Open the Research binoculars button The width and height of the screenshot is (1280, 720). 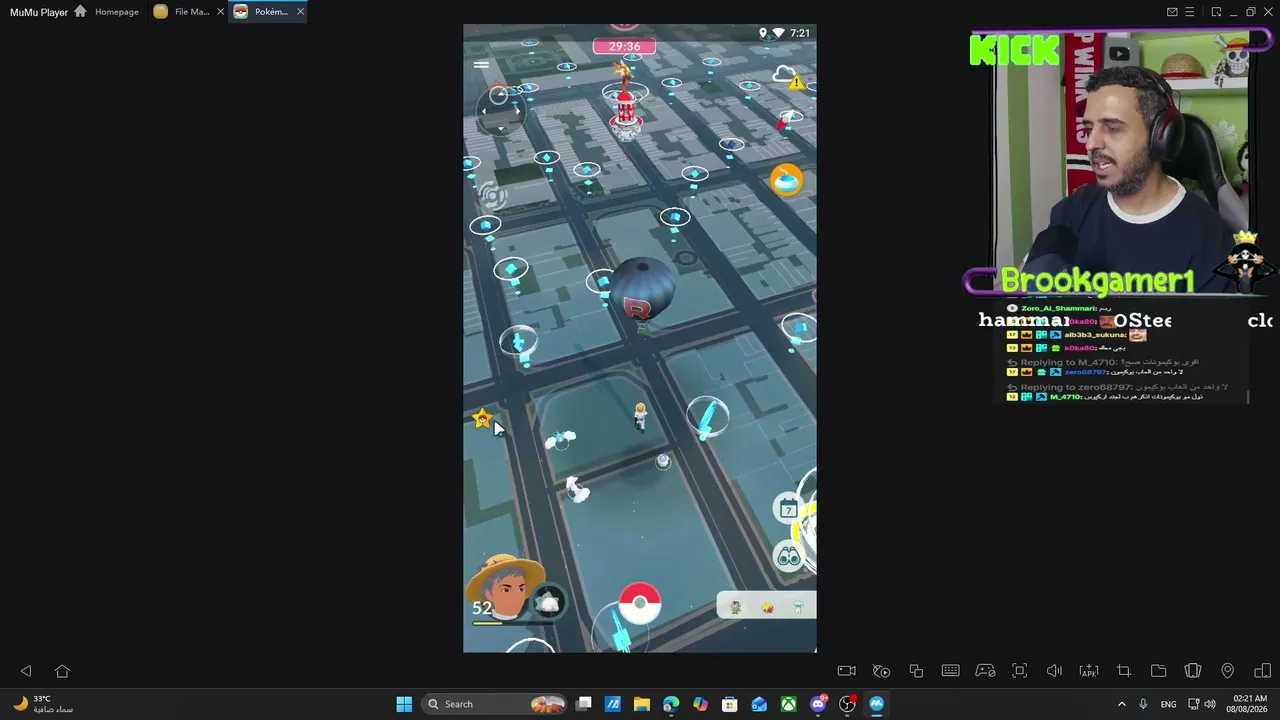(x=789, y=556)
